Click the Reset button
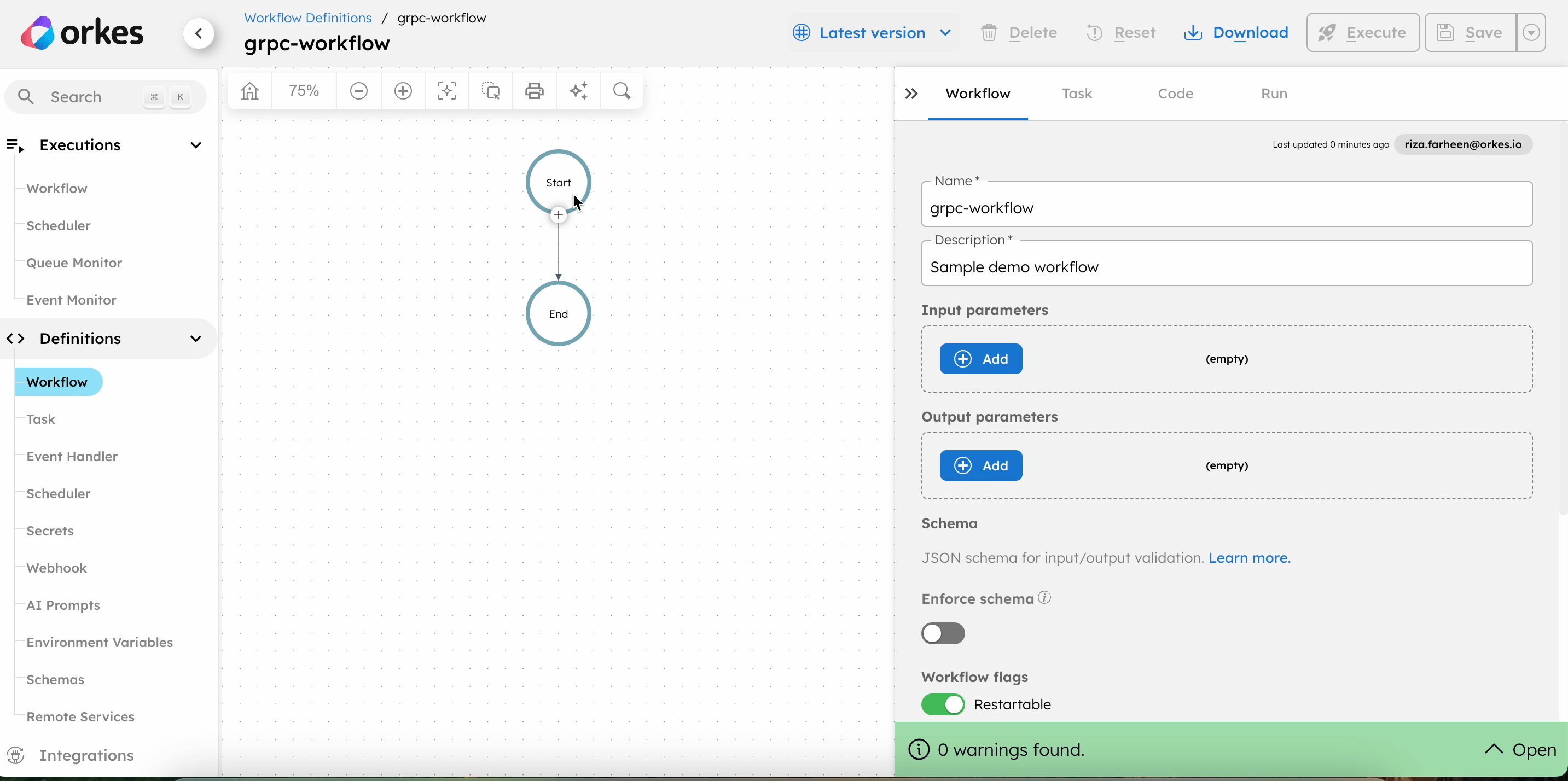Screen dimensions: 1568x781 coord(1120,33)
